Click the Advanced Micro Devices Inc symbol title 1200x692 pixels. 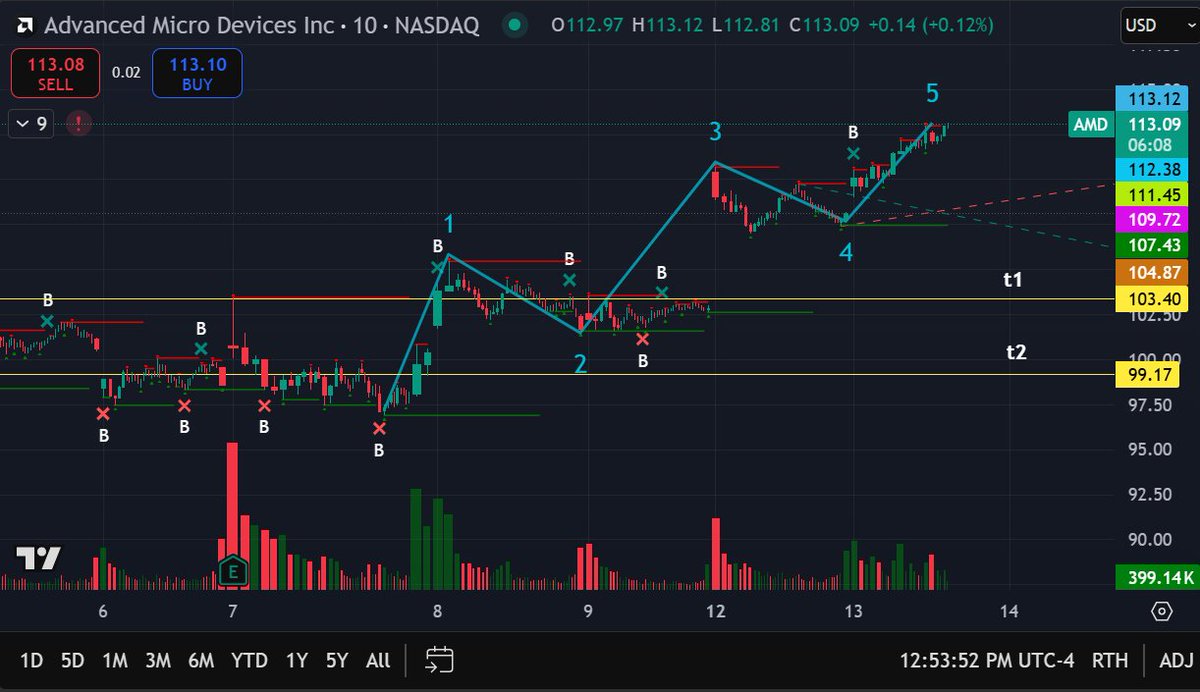click(x=189, y=25)
